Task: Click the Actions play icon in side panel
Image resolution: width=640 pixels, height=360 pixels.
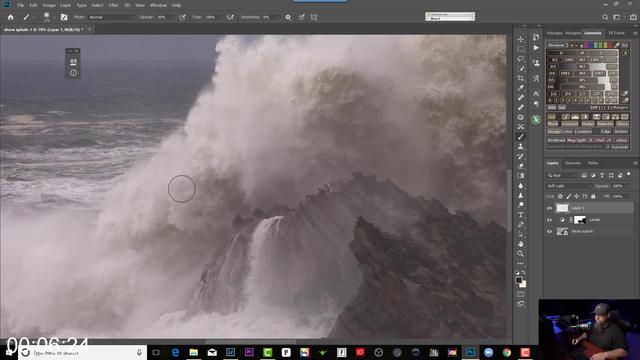Action: (x=536, y=48)
